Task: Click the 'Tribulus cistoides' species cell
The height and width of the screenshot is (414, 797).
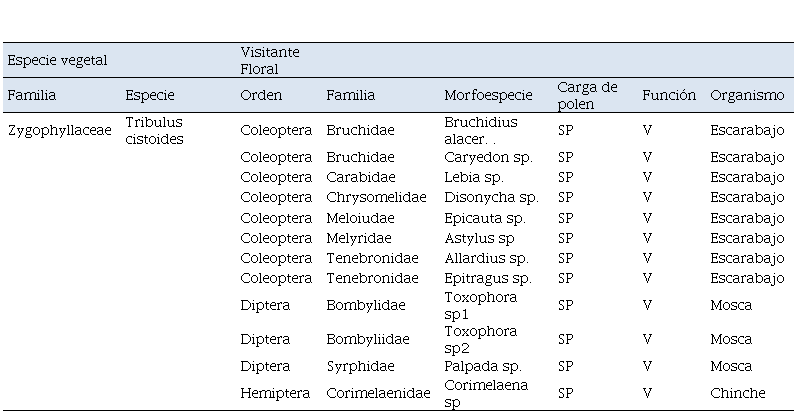Action: pos(154,131)
